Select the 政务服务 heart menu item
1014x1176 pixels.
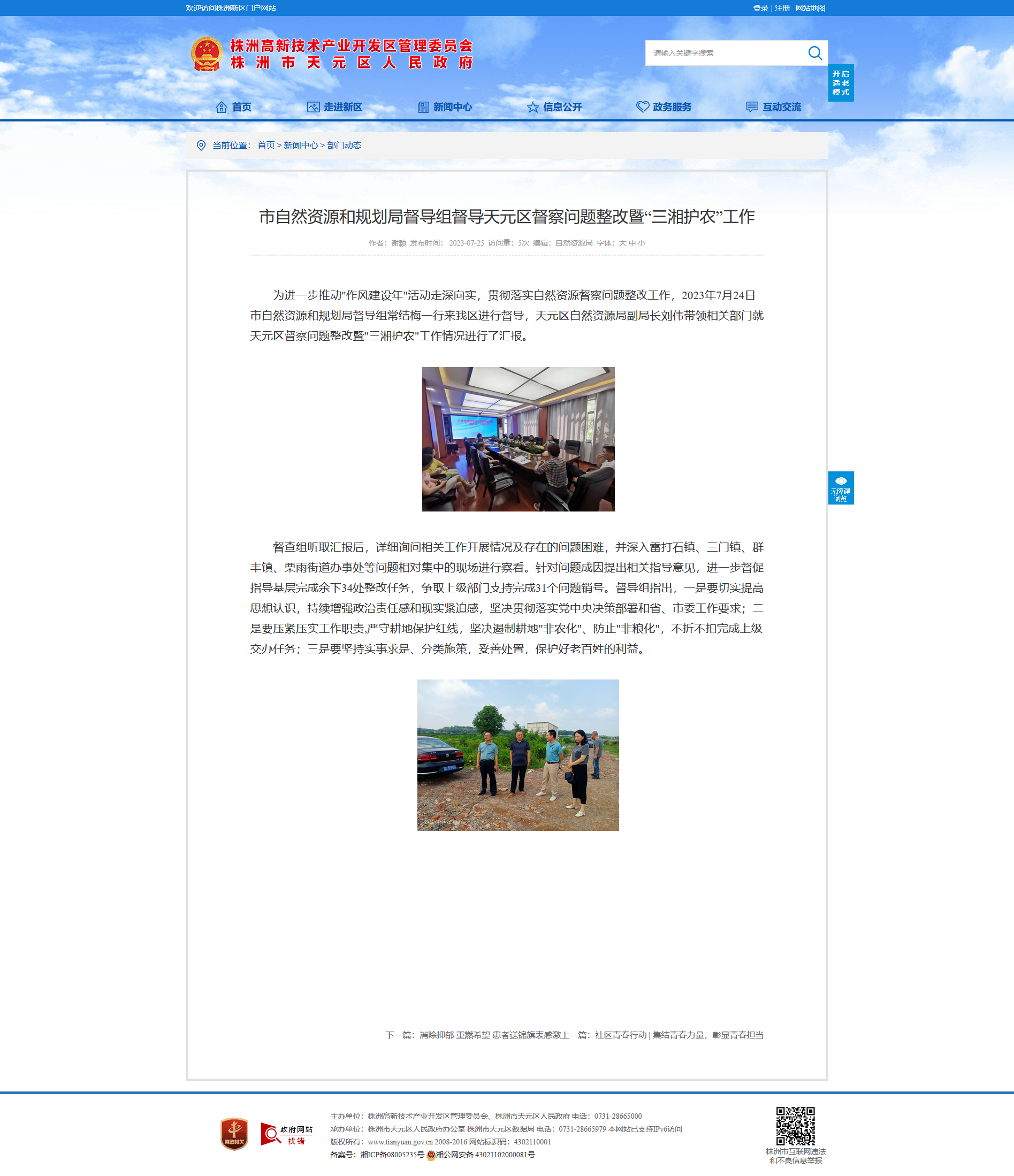664,106
